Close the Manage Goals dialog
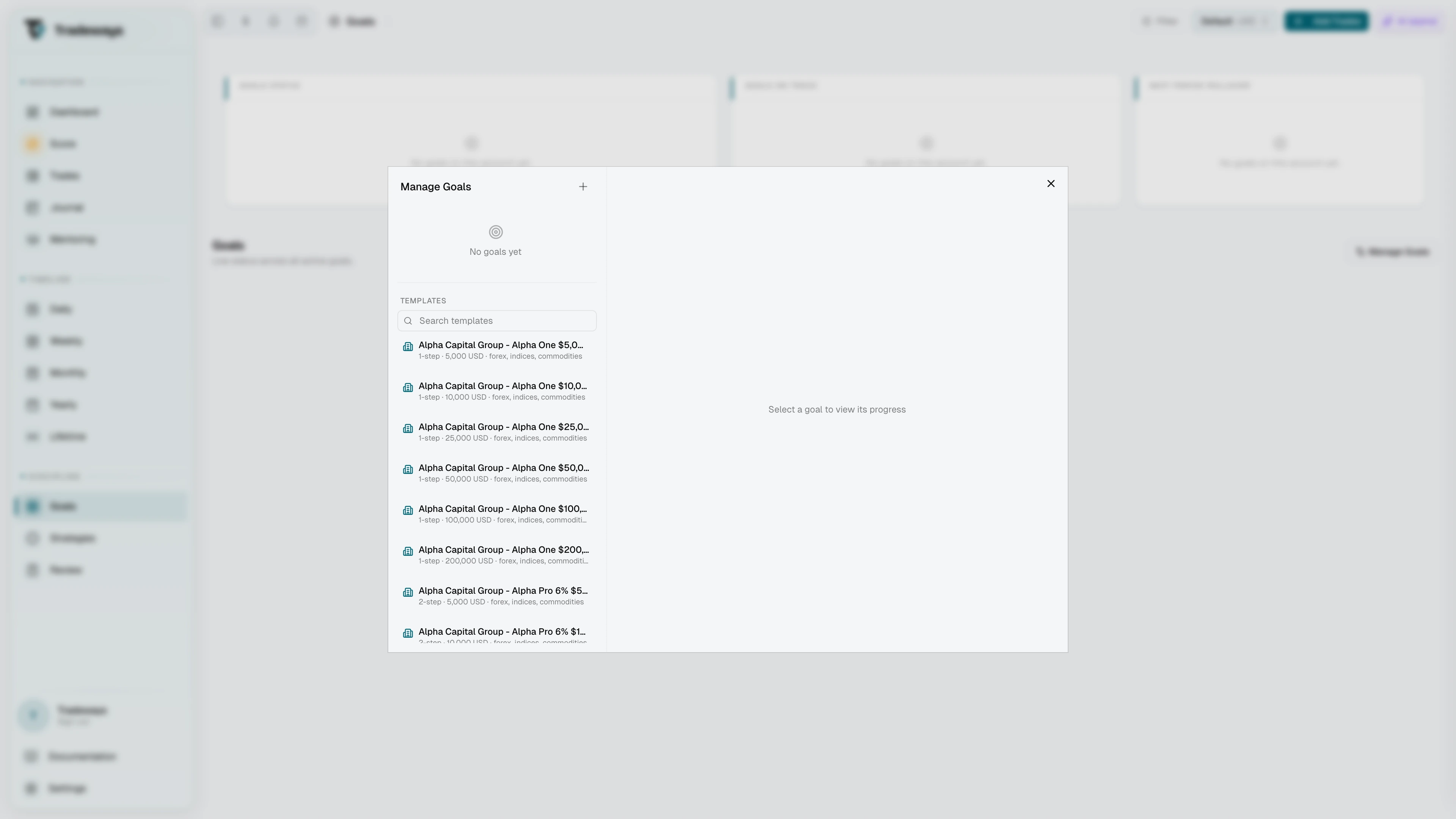 [x=1051, y=184]
